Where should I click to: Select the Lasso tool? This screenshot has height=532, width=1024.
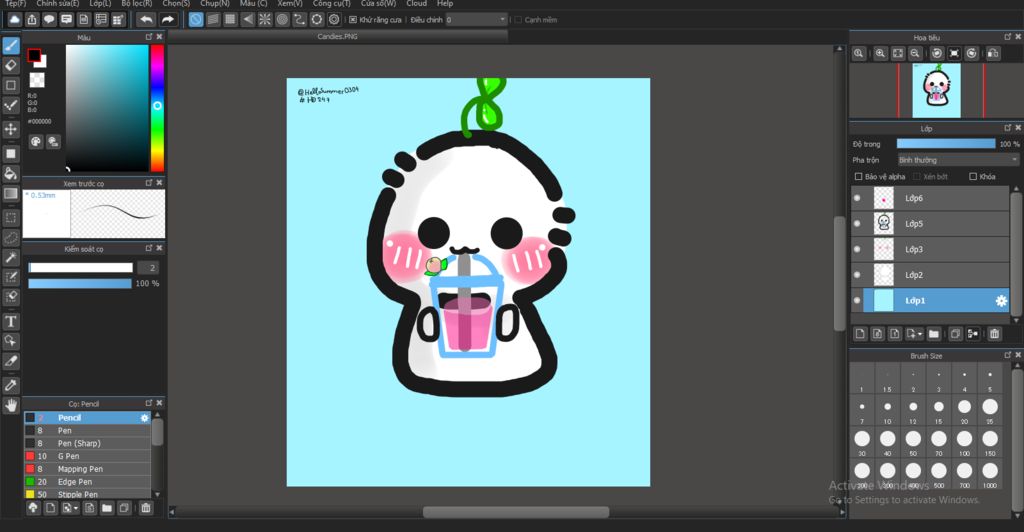(x=11, y=238)
